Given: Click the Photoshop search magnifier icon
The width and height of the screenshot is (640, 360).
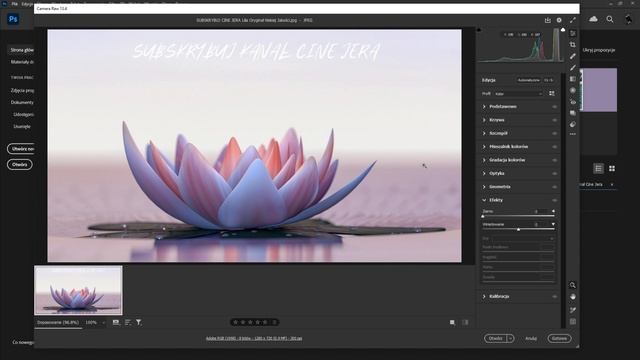Looking at the screenshot, I should (x=610, y=19).
